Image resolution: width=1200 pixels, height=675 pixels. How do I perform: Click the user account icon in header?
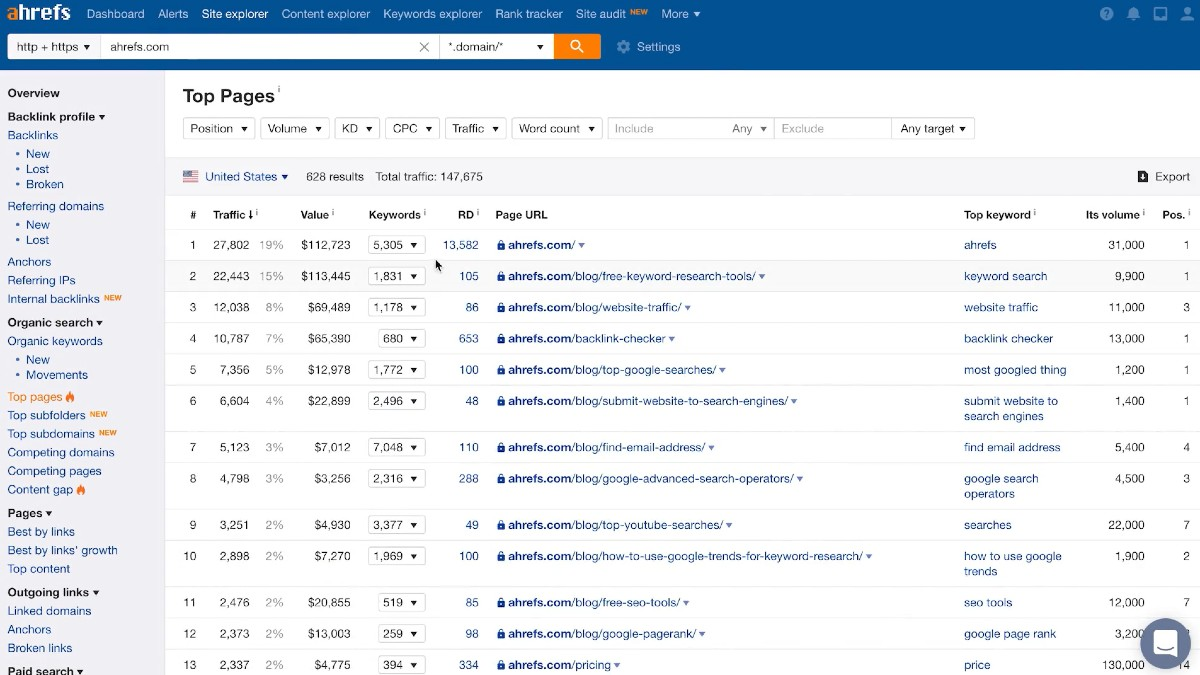point(1187,14)
